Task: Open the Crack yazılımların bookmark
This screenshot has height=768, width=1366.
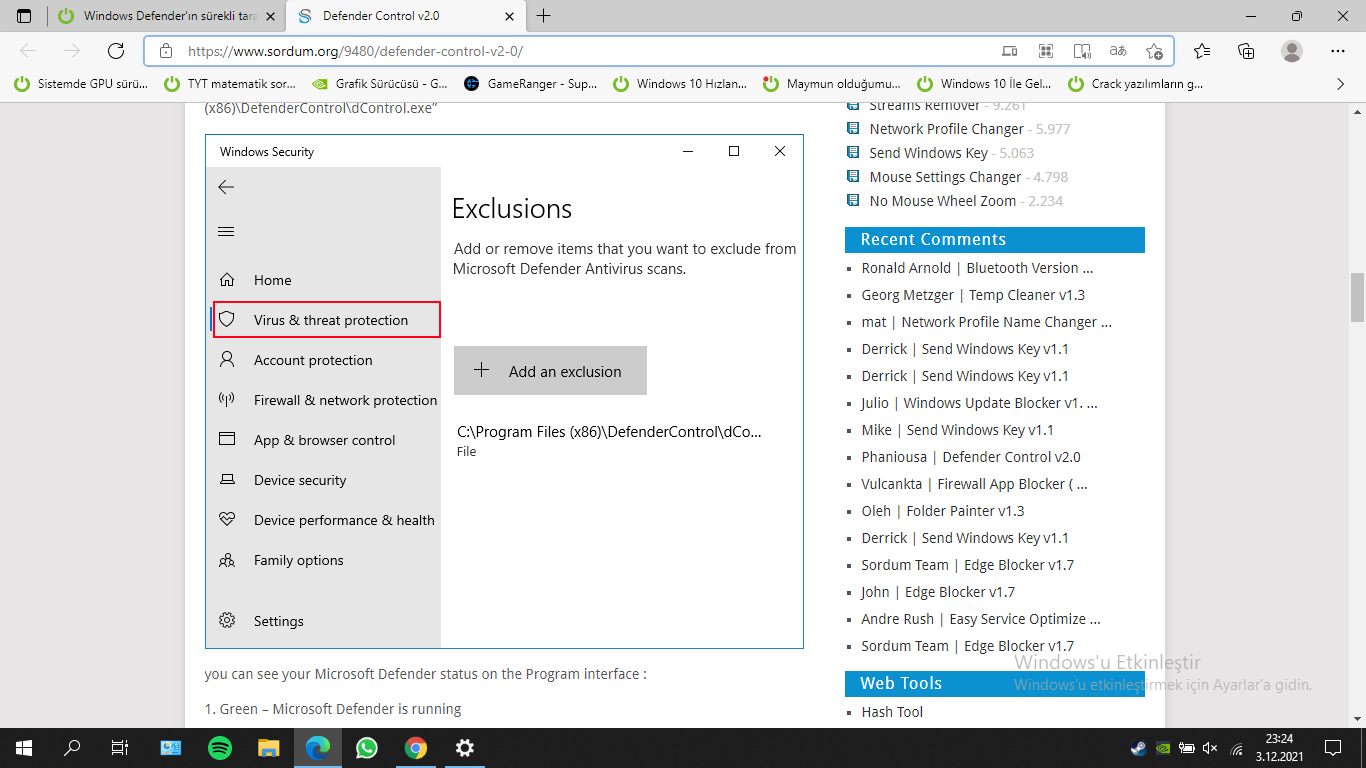Action: pyautogui.click(x=1136, y=84)
